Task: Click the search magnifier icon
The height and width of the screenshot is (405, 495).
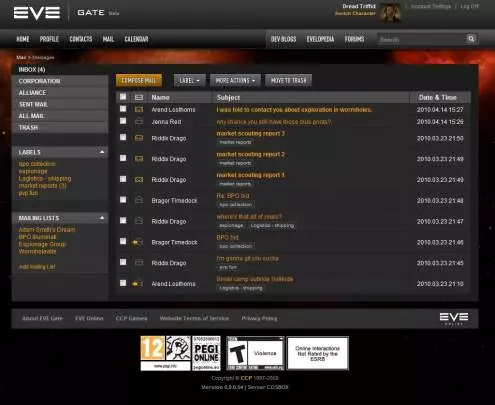Action: click(471, 39)
